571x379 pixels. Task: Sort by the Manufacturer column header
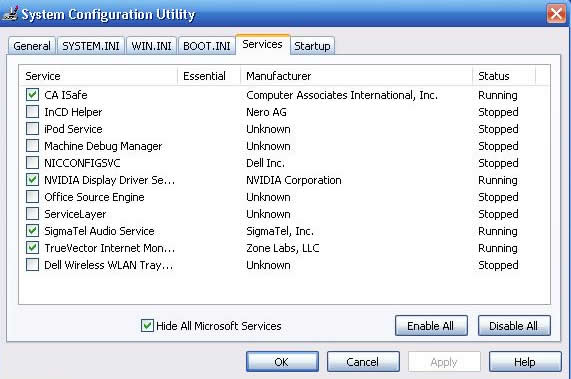pyautogui.click(x=356, y=76)
